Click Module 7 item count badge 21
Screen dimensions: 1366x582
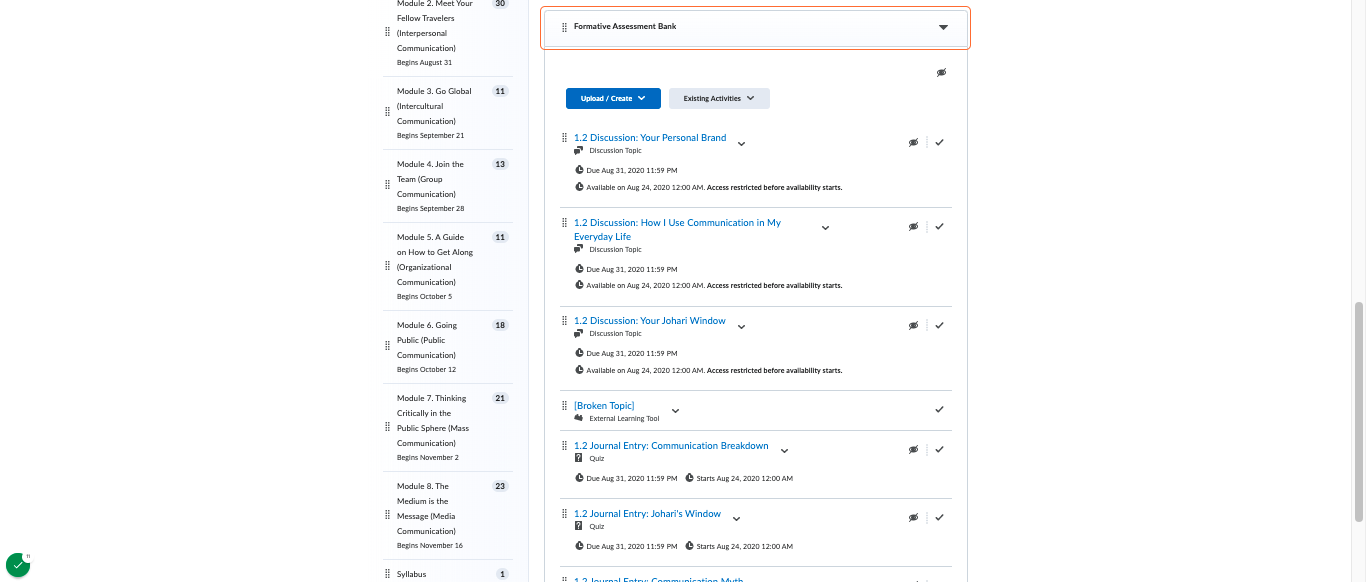(x=500, y=398)
